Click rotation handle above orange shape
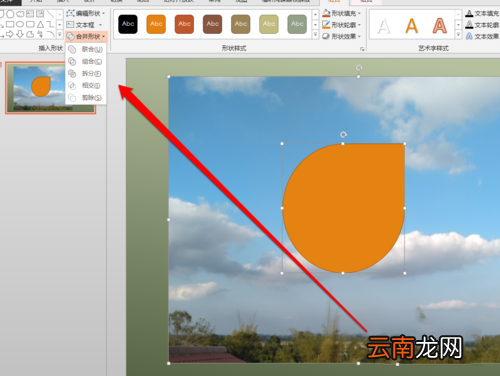This screenshot has height=376, width=500. pyautogui.click(x=343, y=135)
